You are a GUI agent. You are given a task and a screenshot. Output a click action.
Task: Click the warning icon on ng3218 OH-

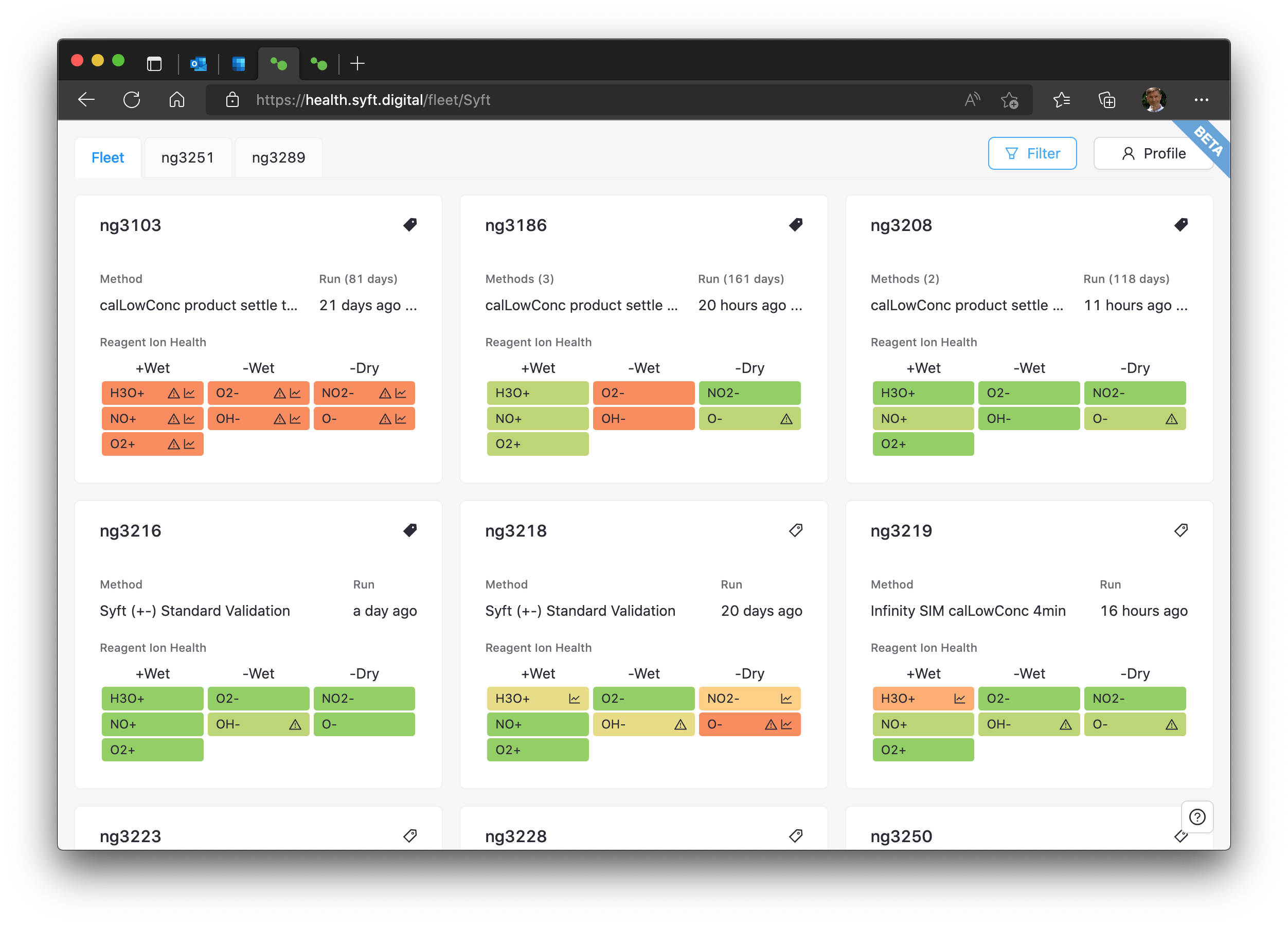pyautogui.click(x=681, y=724)
